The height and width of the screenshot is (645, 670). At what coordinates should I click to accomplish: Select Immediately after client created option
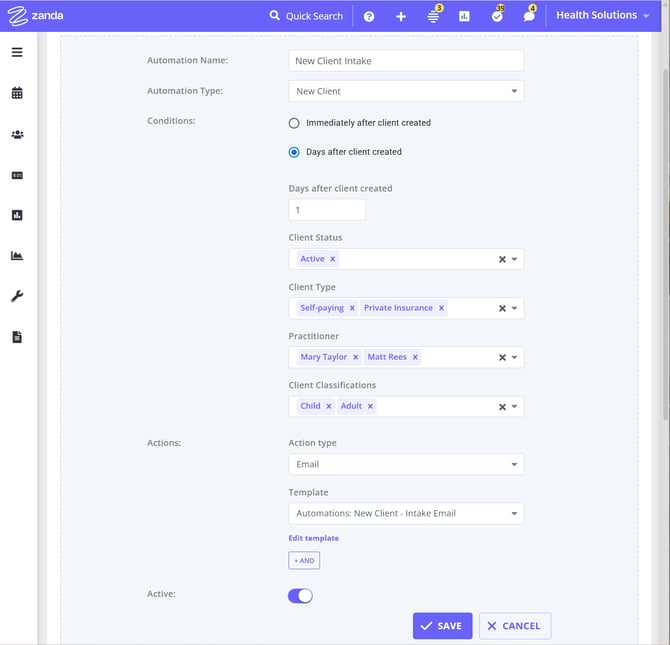[x=294, y=123]
